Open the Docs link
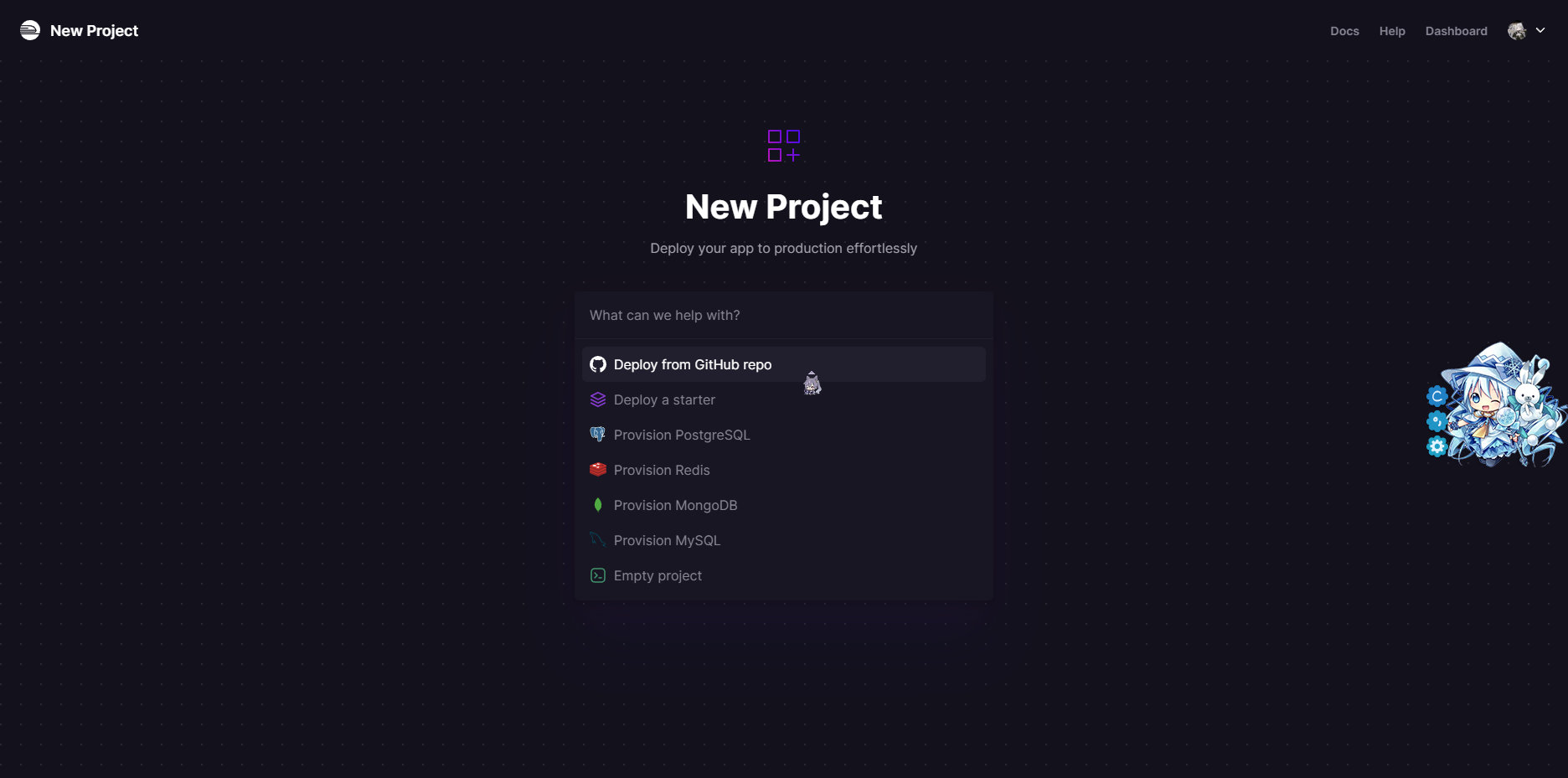Viewport: 1568px width, 778px height. click(x=1344, y=31)
